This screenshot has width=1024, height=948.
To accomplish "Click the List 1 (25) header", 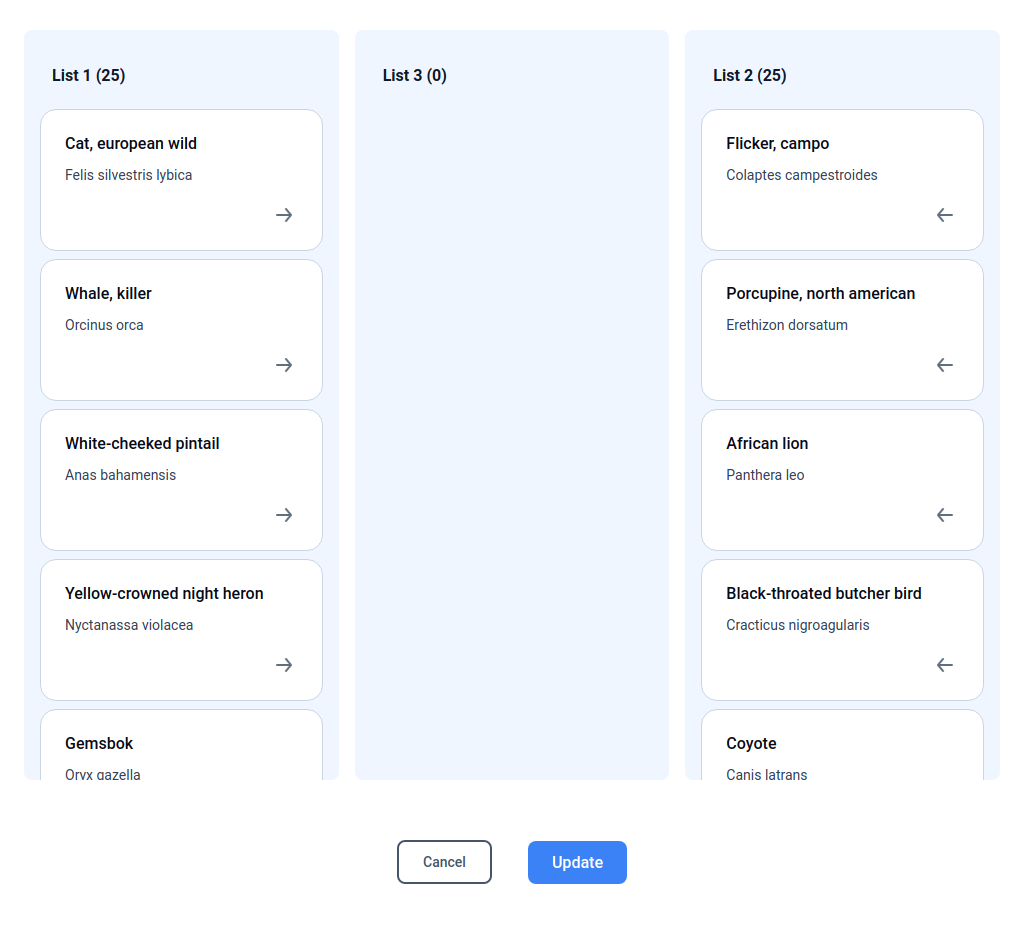I will 88,75.
